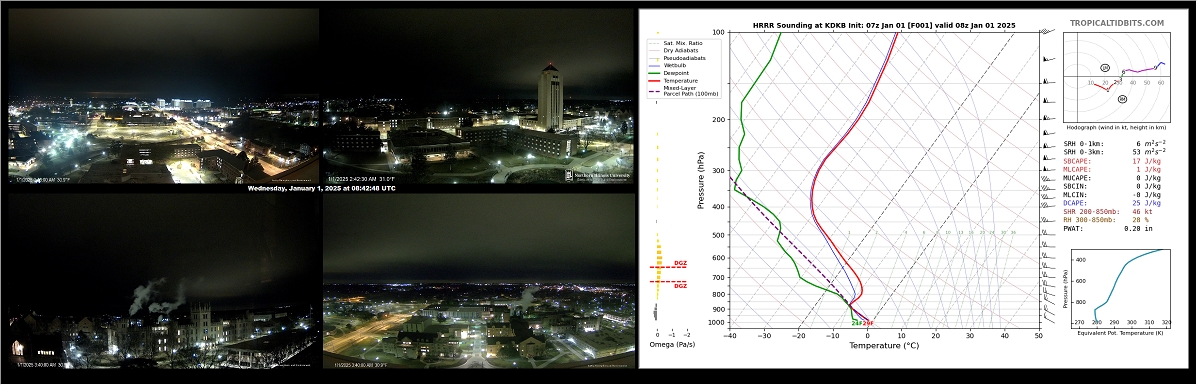Click the Wednesday January 1 UTC timestamp
The height and width of the screenshot is (385, 1197).
(x=321, y=188)
